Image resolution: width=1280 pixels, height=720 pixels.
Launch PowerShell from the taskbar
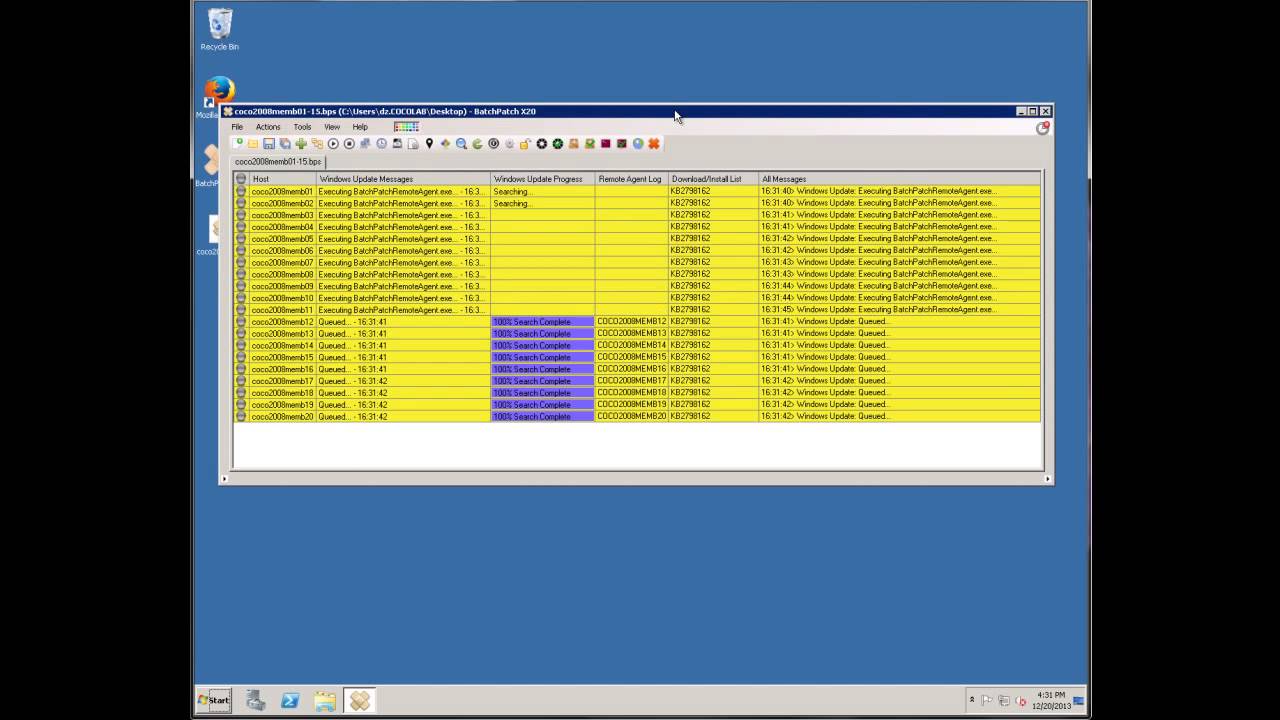pyautogui.click(x=290, y=700)
